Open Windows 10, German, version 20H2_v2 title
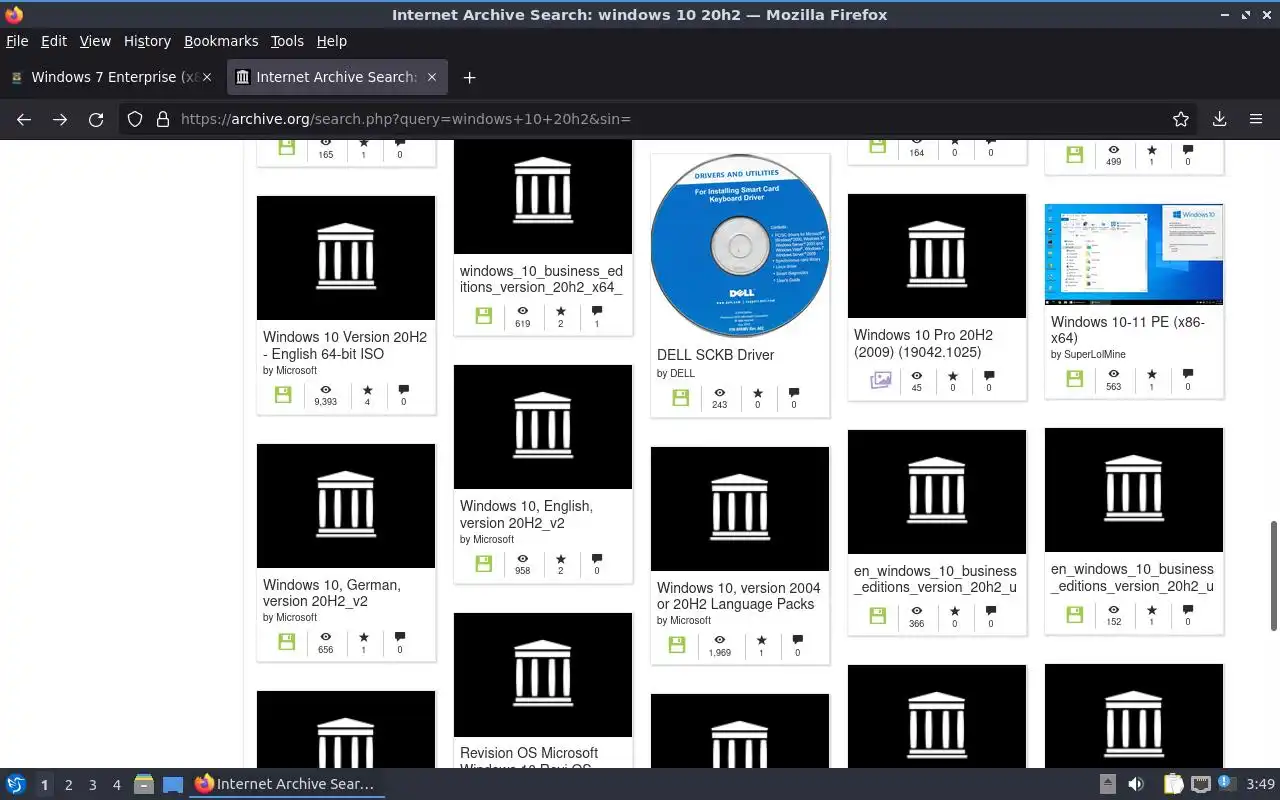The height and width of the screenshot is (800, 1280). click(331, 593)
